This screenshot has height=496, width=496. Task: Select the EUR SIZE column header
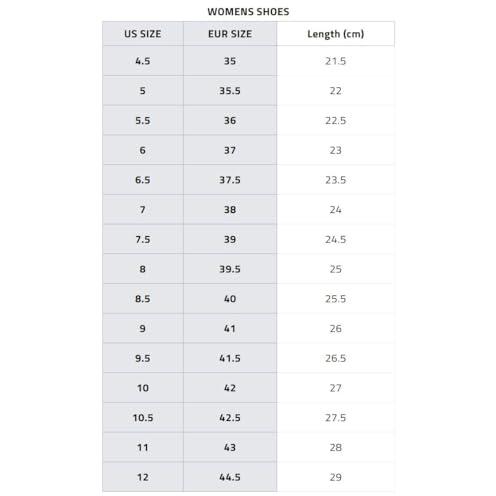pos(230,34)
